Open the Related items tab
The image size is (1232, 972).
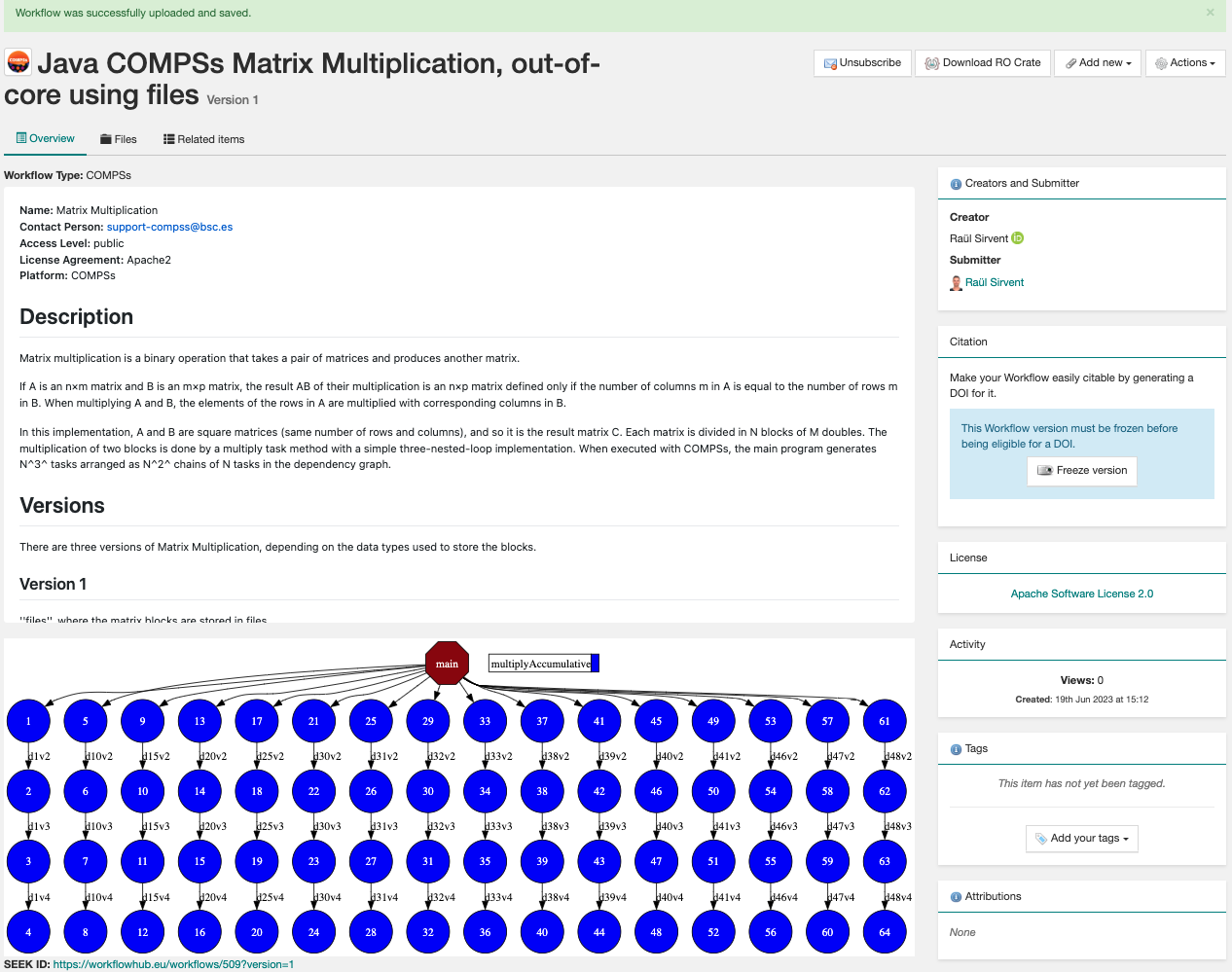(x=204, y=139)
